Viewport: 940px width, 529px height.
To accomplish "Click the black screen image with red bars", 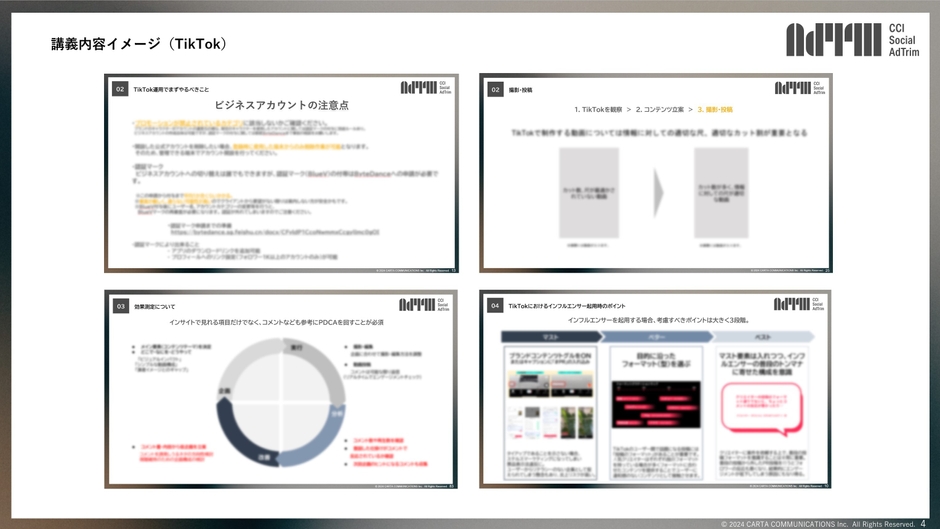I will pos(656,405).
